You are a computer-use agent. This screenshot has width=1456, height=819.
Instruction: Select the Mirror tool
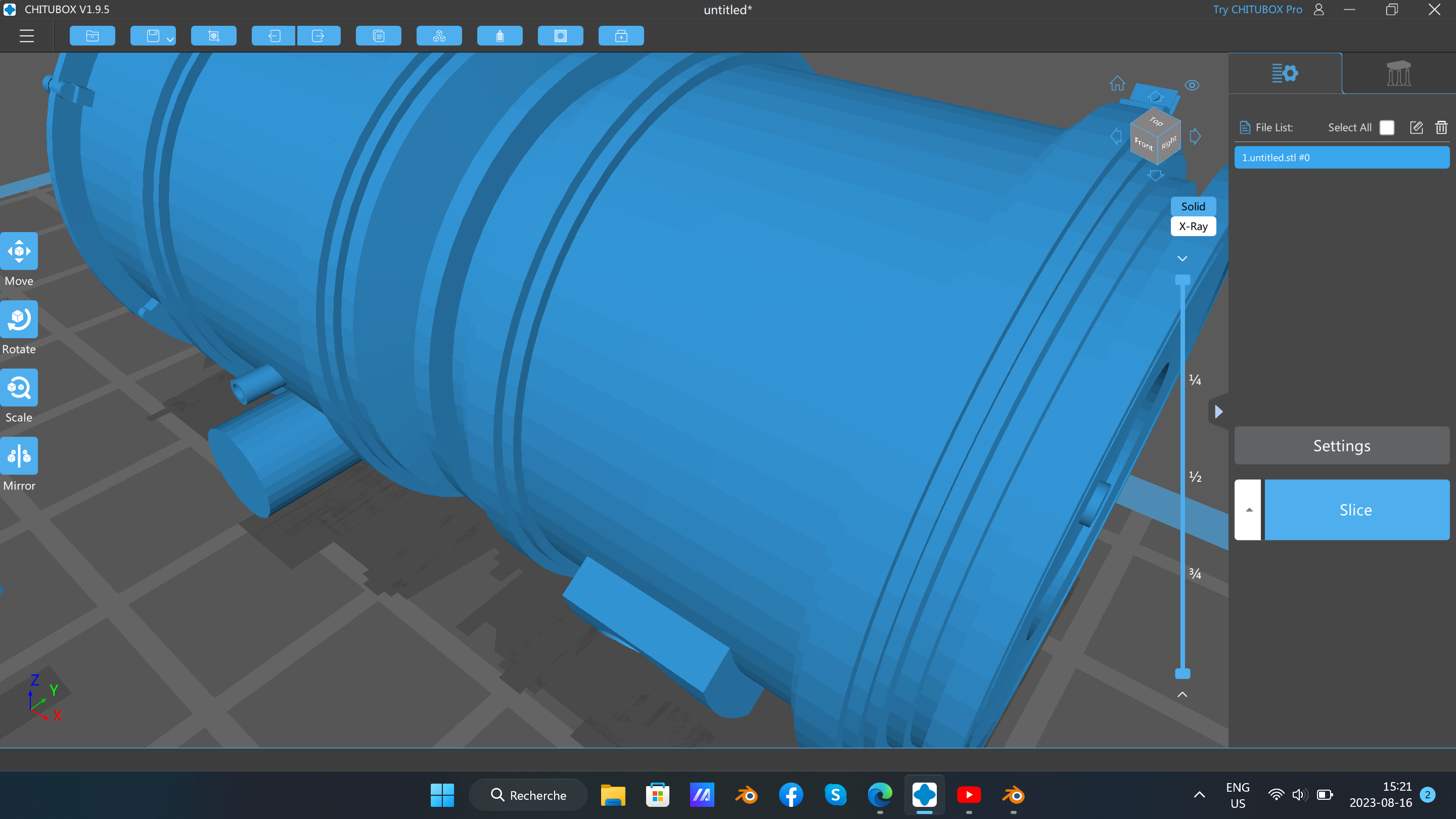[x=19, y=456]
